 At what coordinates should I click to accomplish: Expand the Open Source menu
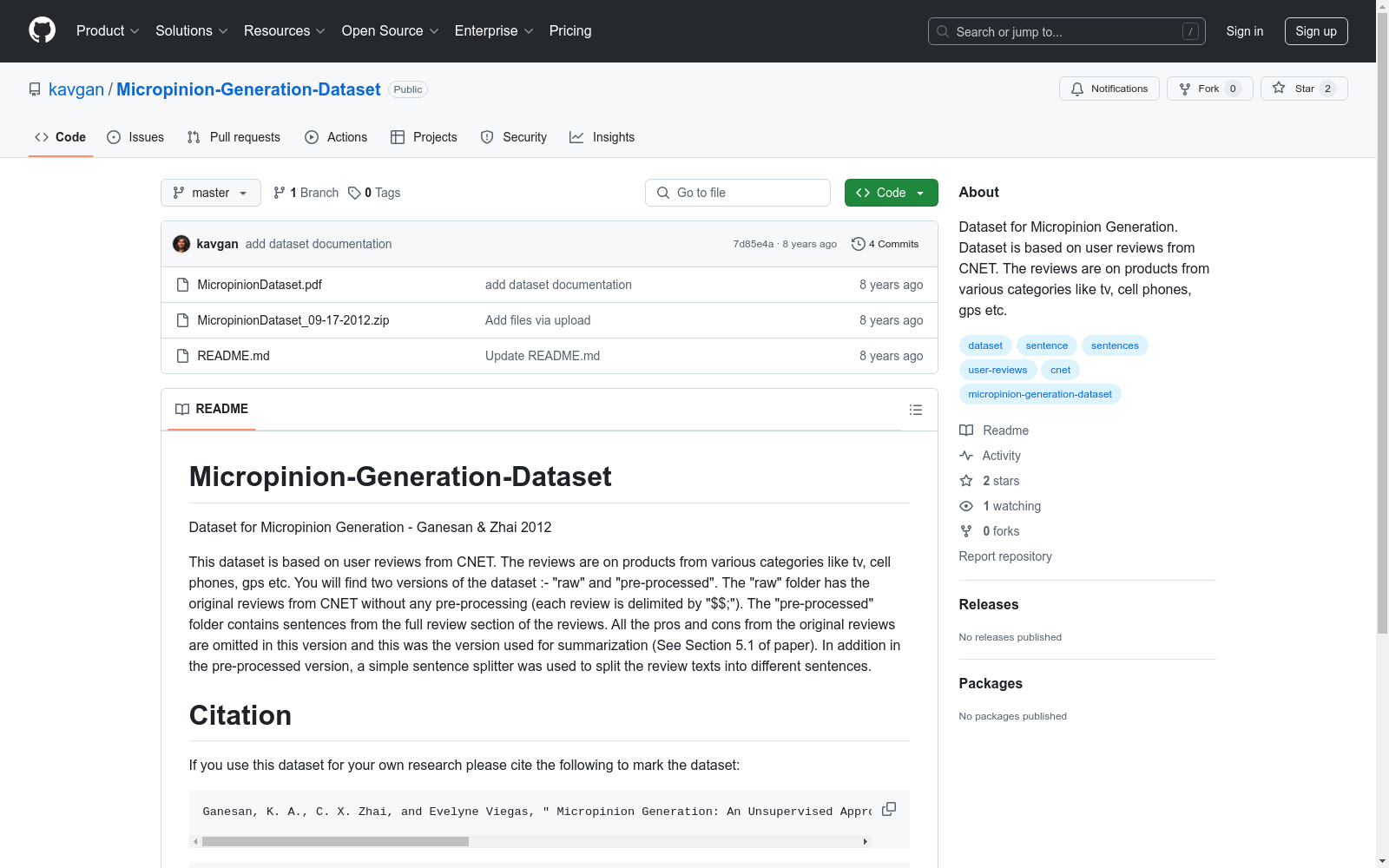[x=391, y=31]
